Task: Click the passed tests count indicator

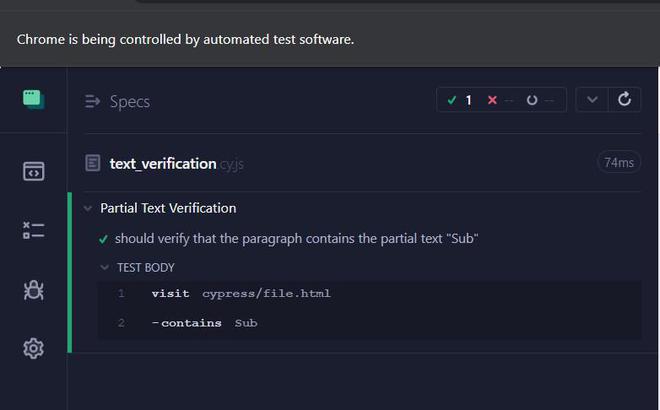Action: 460,100
